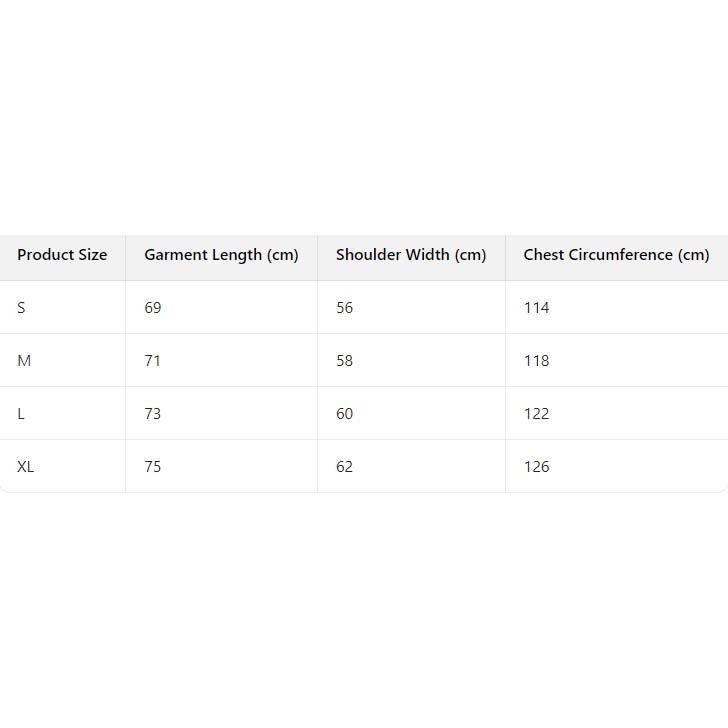
Task: Click shoulder width value 56
Action: (345, 308)
